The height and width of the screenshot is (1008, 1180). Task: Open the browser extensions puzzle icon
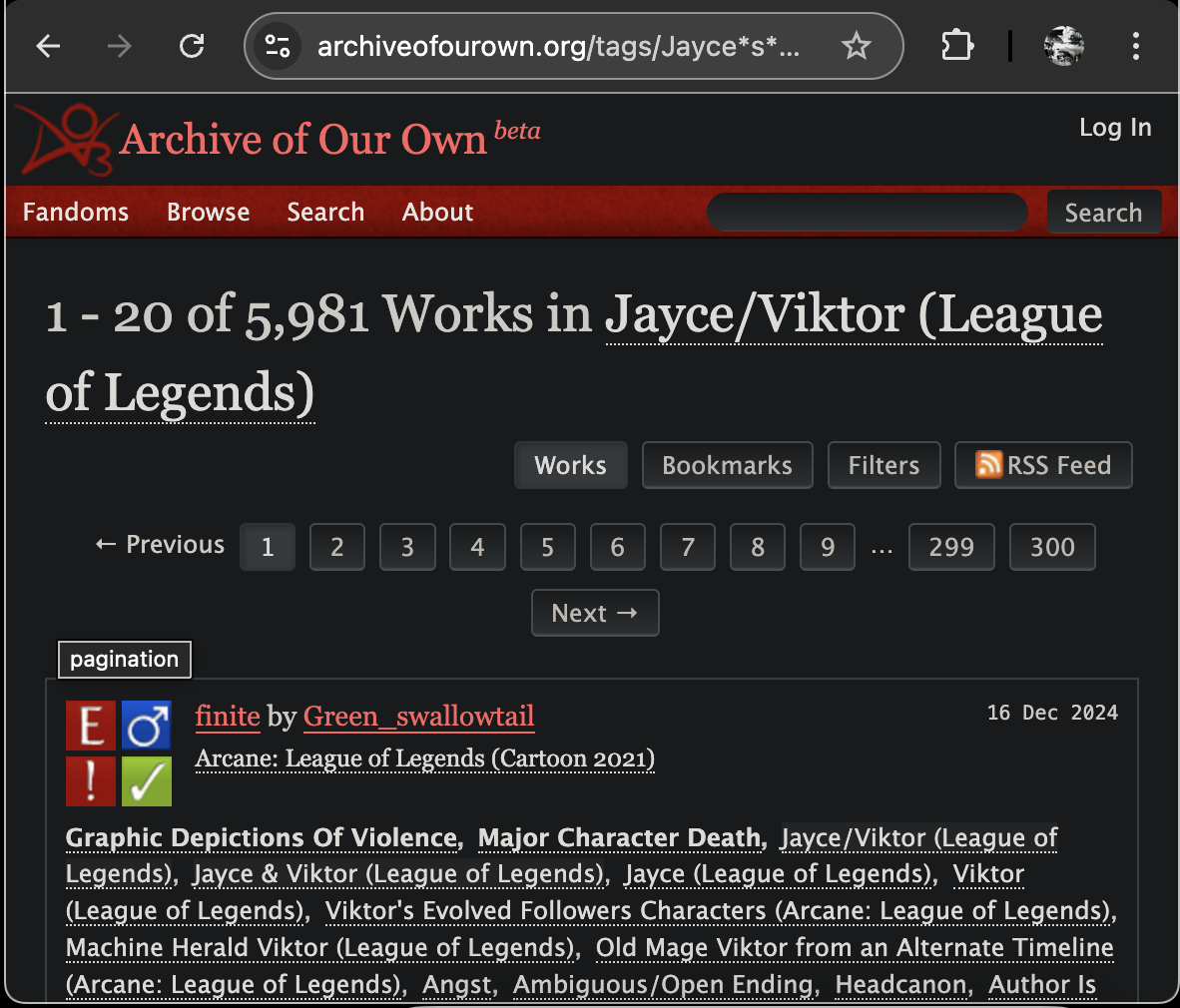pos(956,46)
